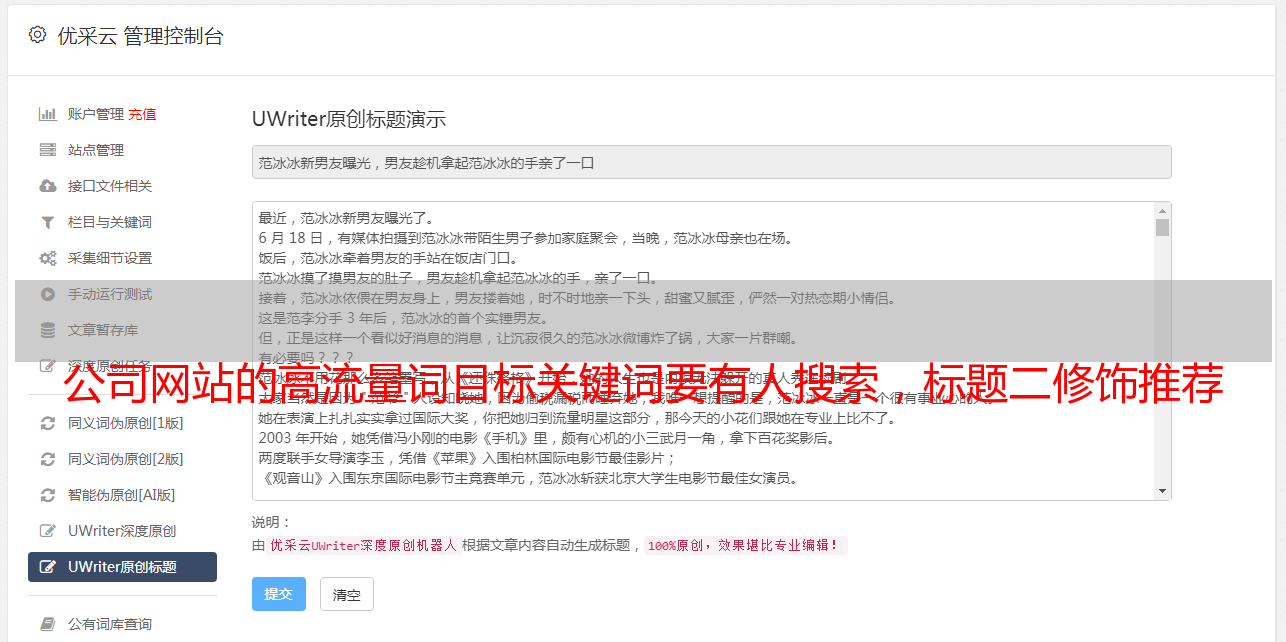Viewport: 1286px width, 642px height.
Task: Click the refresh icon beside 同义词伪原创[1版]
Action: pos(47,423)
